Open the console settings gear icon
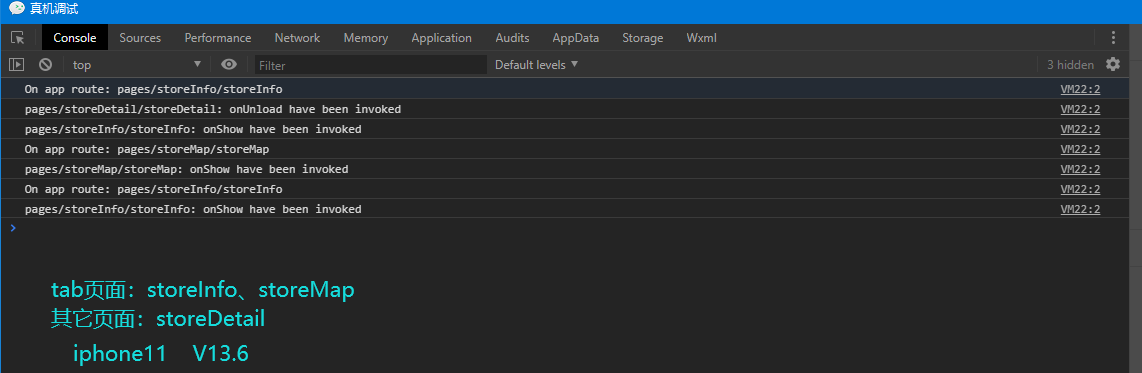The width and height of the screenshot is (1142, 373). click(1113, 64)
